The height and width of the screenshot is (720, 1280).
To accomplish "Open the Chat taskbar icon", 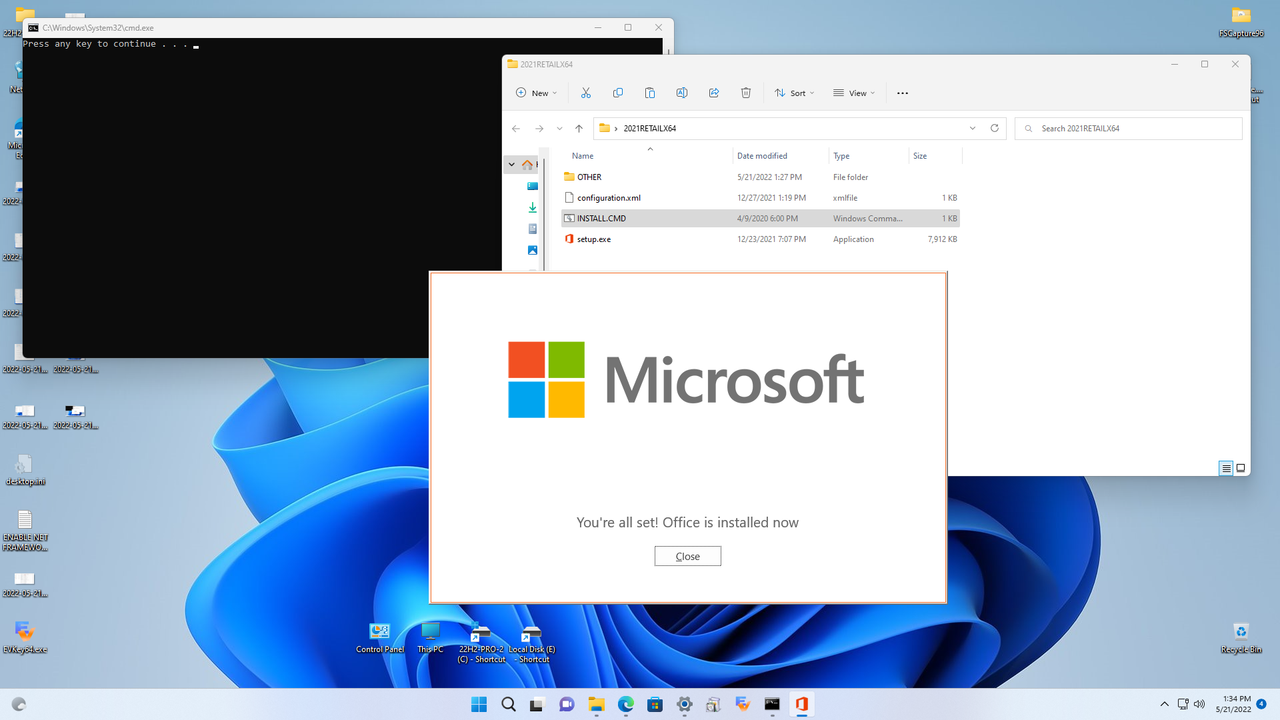I will (x=567, y=704).
